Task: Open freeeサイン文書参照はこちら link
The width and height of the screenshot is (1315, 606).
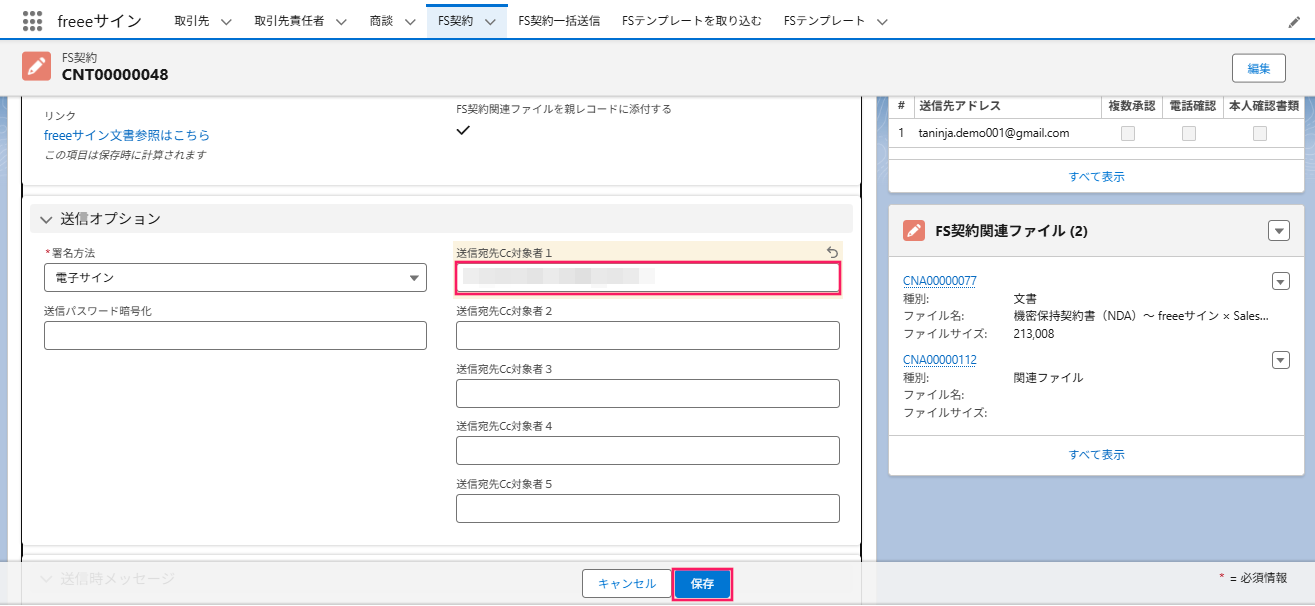Action: click(127, 135)
